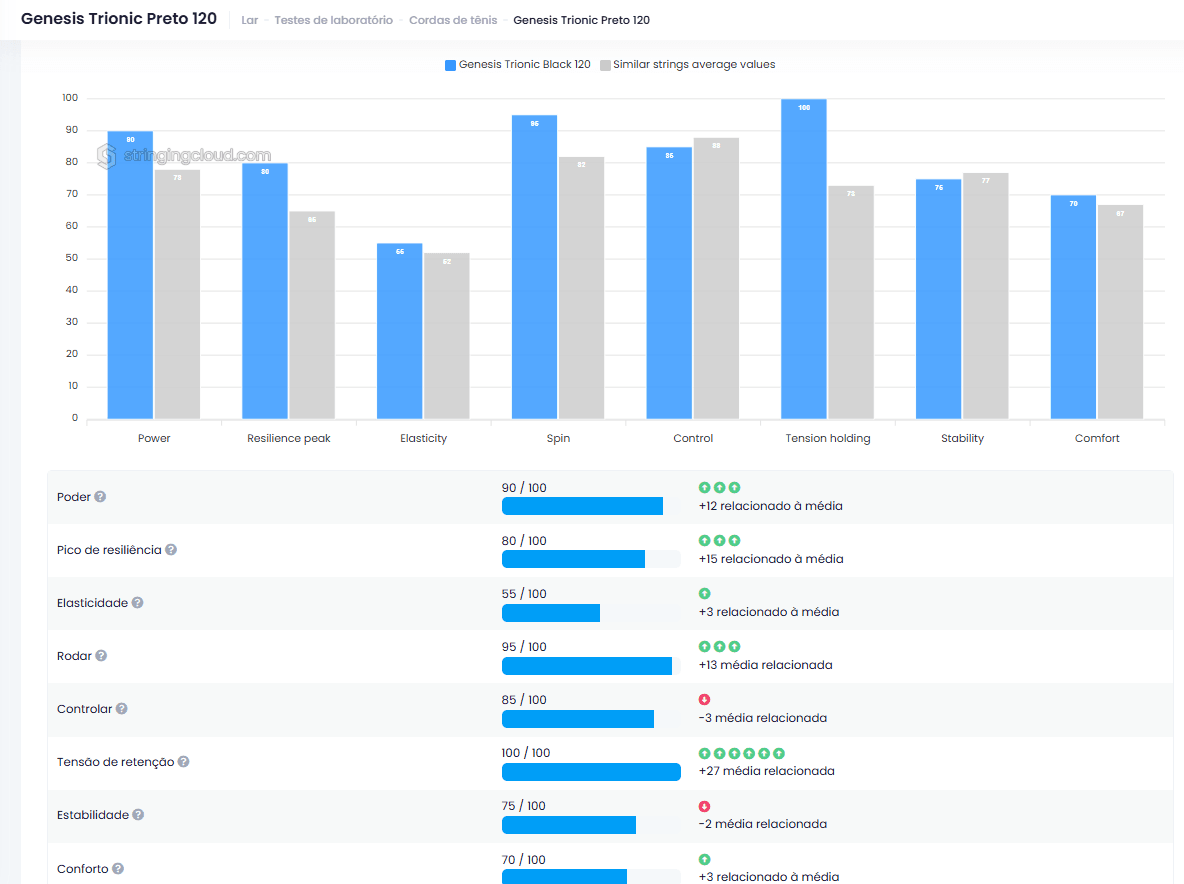Click the blue Tension holding bar
Image resolution: width=1184 pixels, height=884 pixels.
(x=803, y=260)
